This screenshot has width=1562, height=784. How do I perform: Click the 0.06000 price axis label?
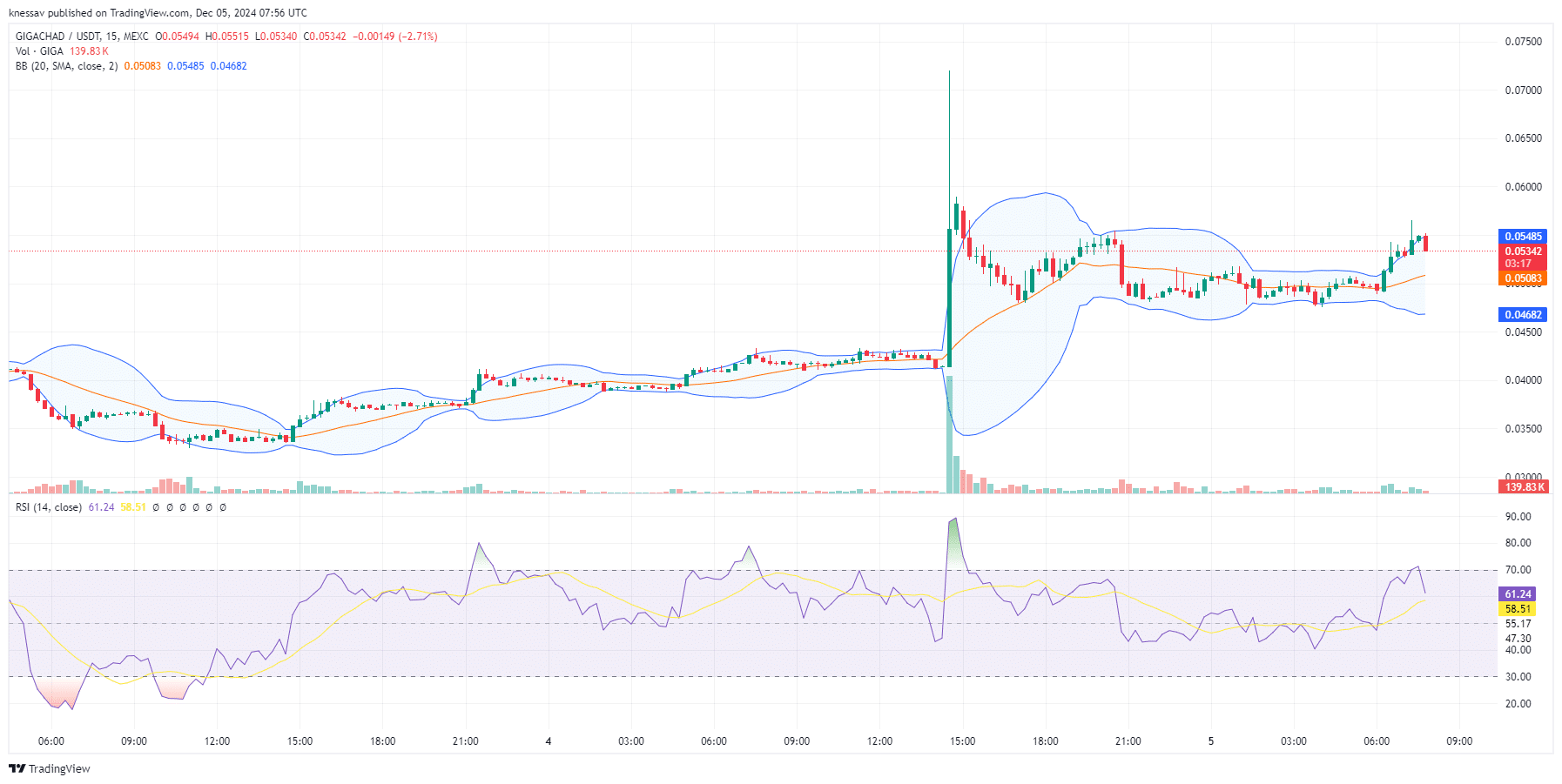[1523, 187]
